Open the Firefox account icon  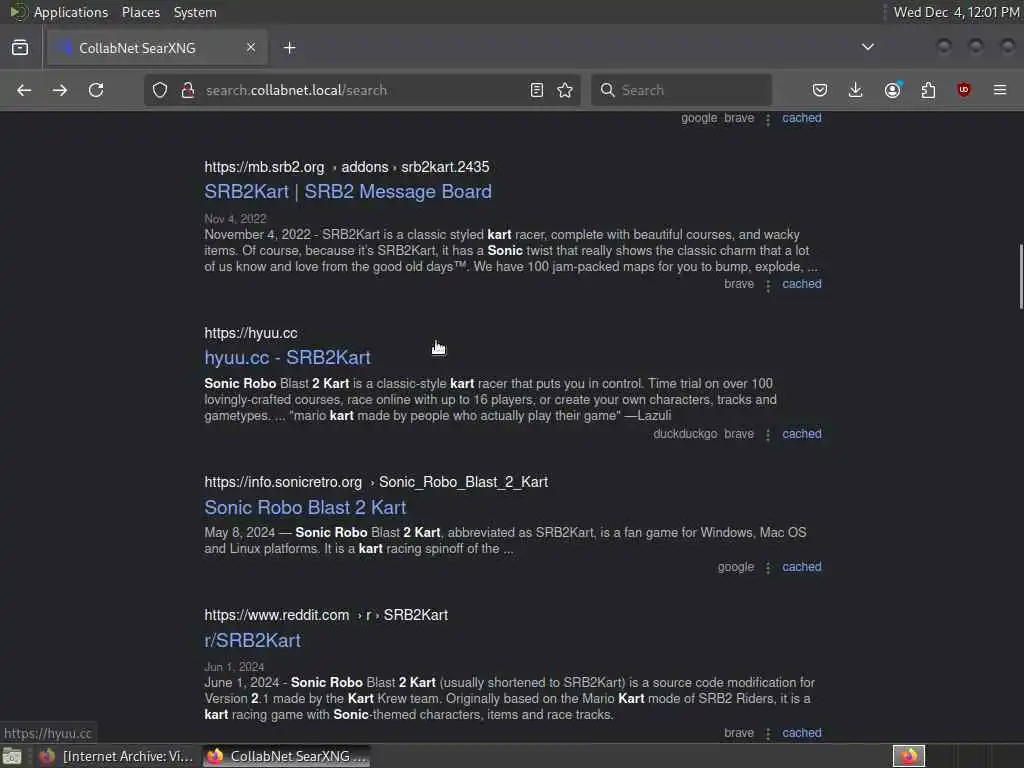tap(892, 90)
